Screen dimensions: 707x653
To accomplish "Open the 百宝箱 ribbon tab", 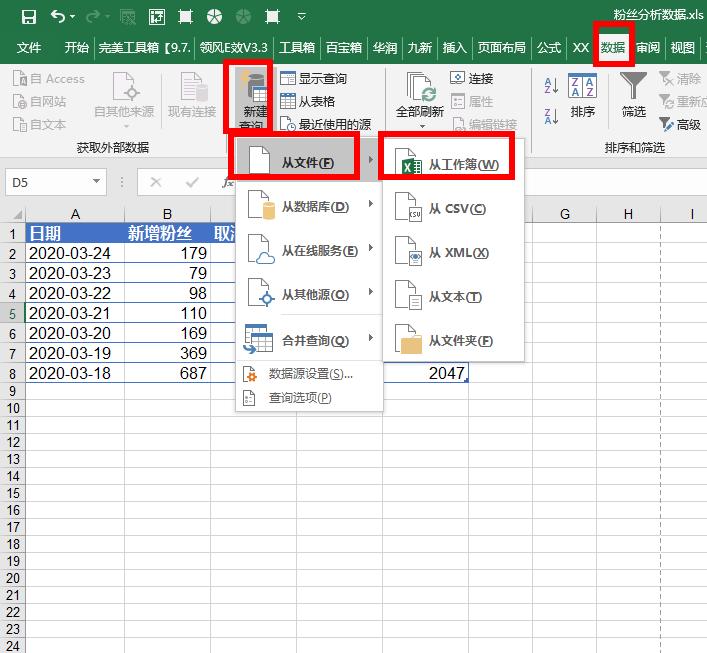I will [344, 47].
